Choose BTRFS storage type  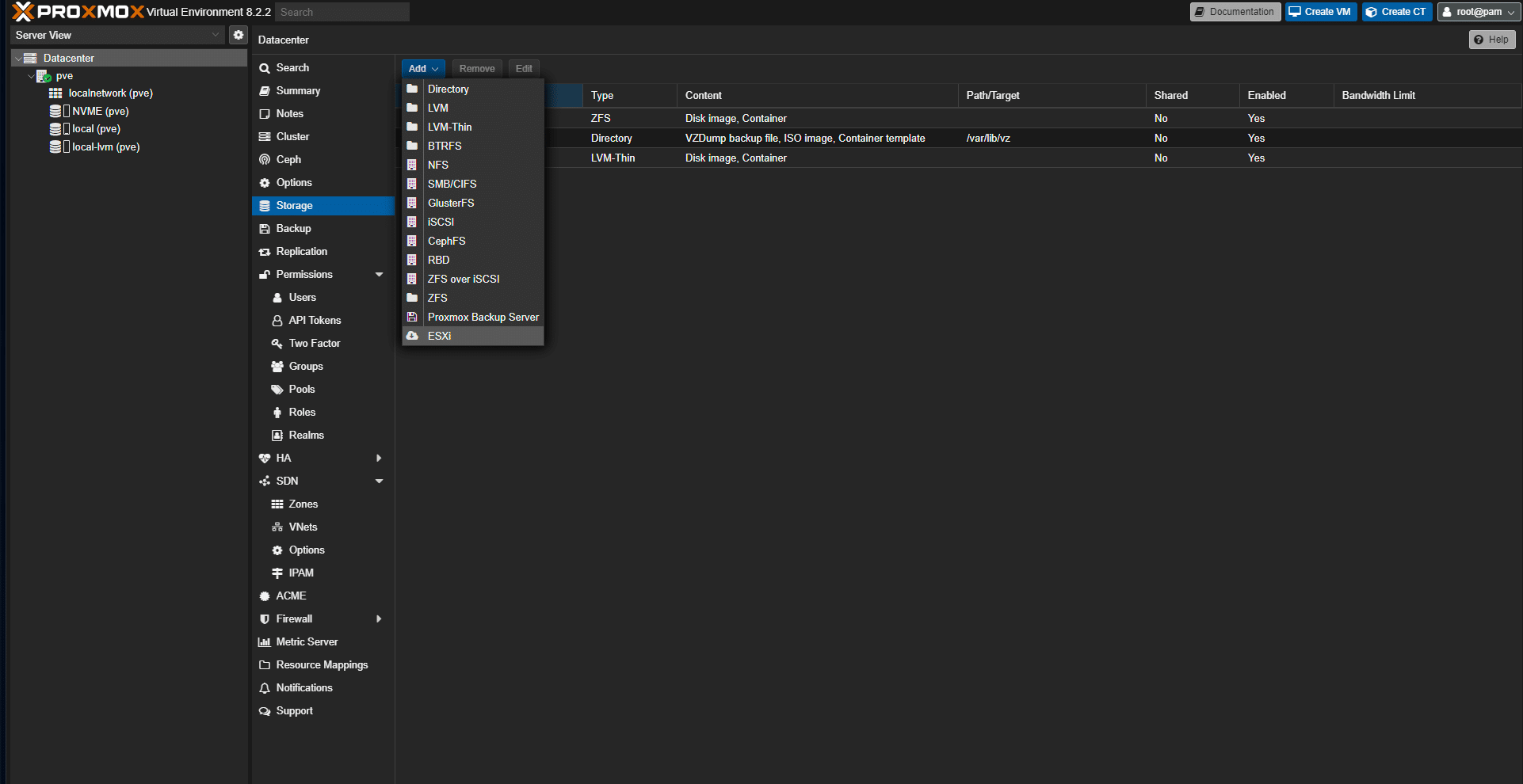(473, 146)
